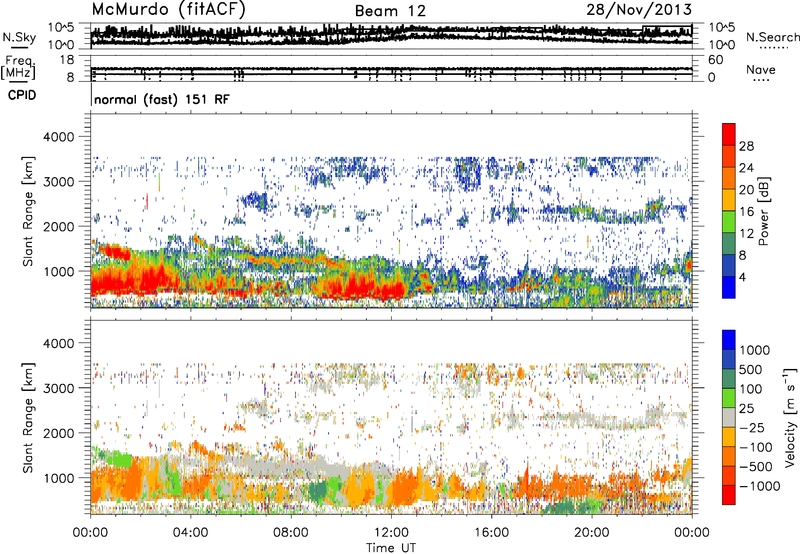
Task: Click the 'Slant Range [km]' label of the power panel
Action: coord(29,211)
